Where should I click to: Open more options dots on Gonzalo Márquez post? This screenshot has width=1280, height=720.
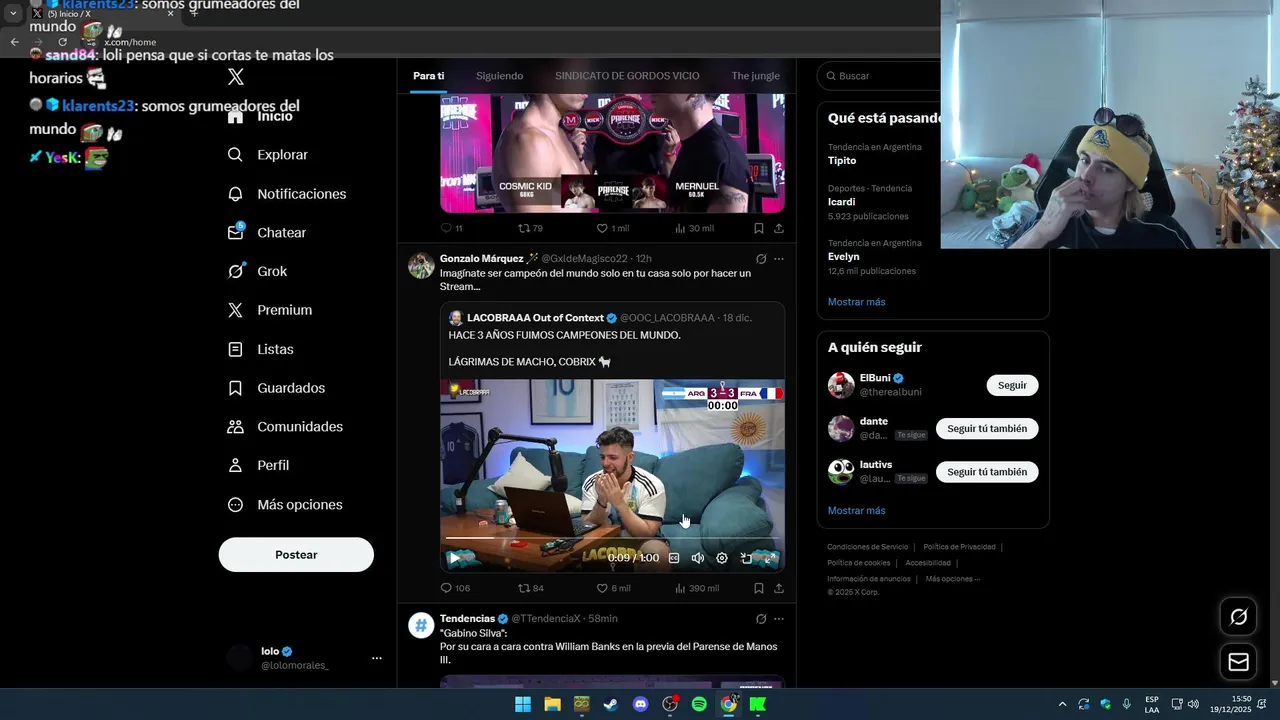tap(779, 259)
